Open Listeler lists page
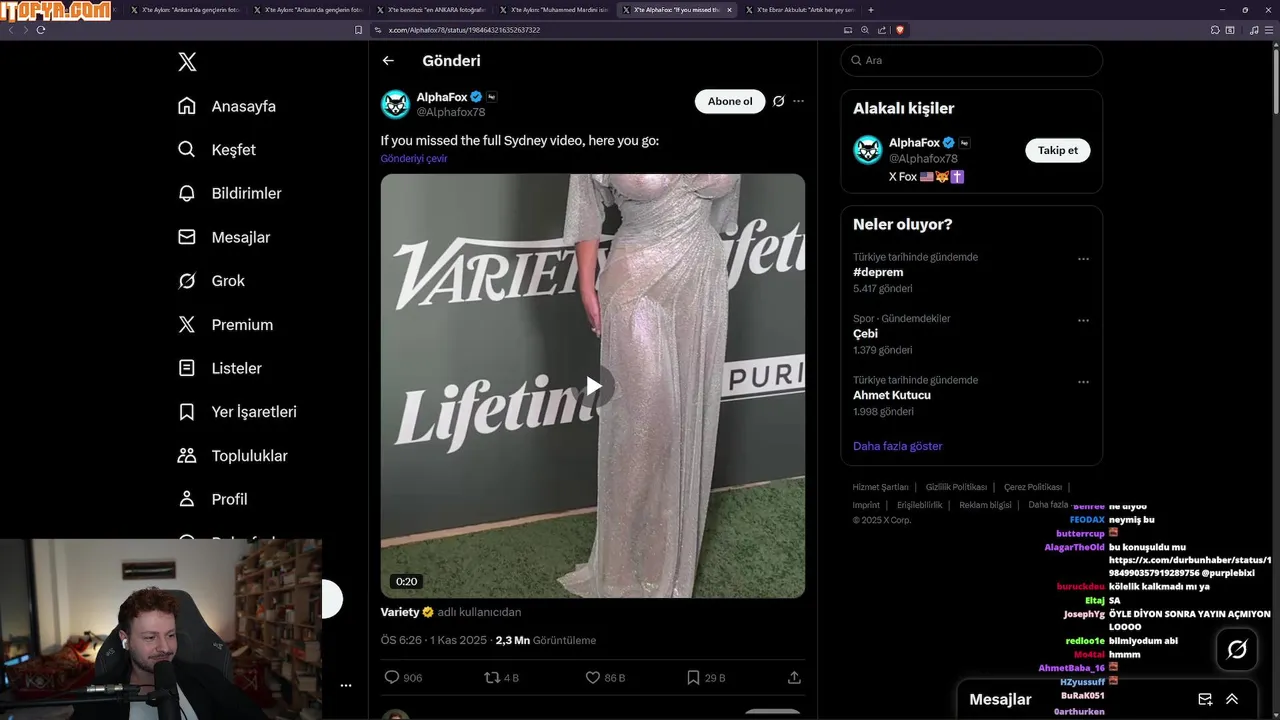 pos(219,368)
